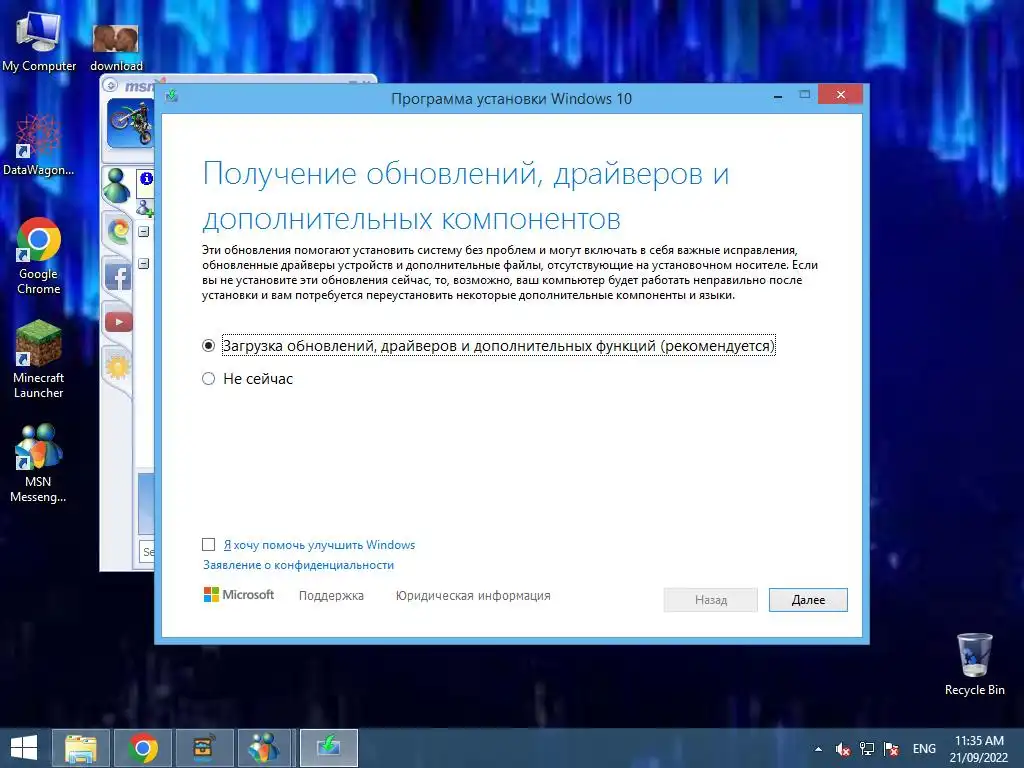Click the MSN search field
The image size is (1024, 768).
147,552
